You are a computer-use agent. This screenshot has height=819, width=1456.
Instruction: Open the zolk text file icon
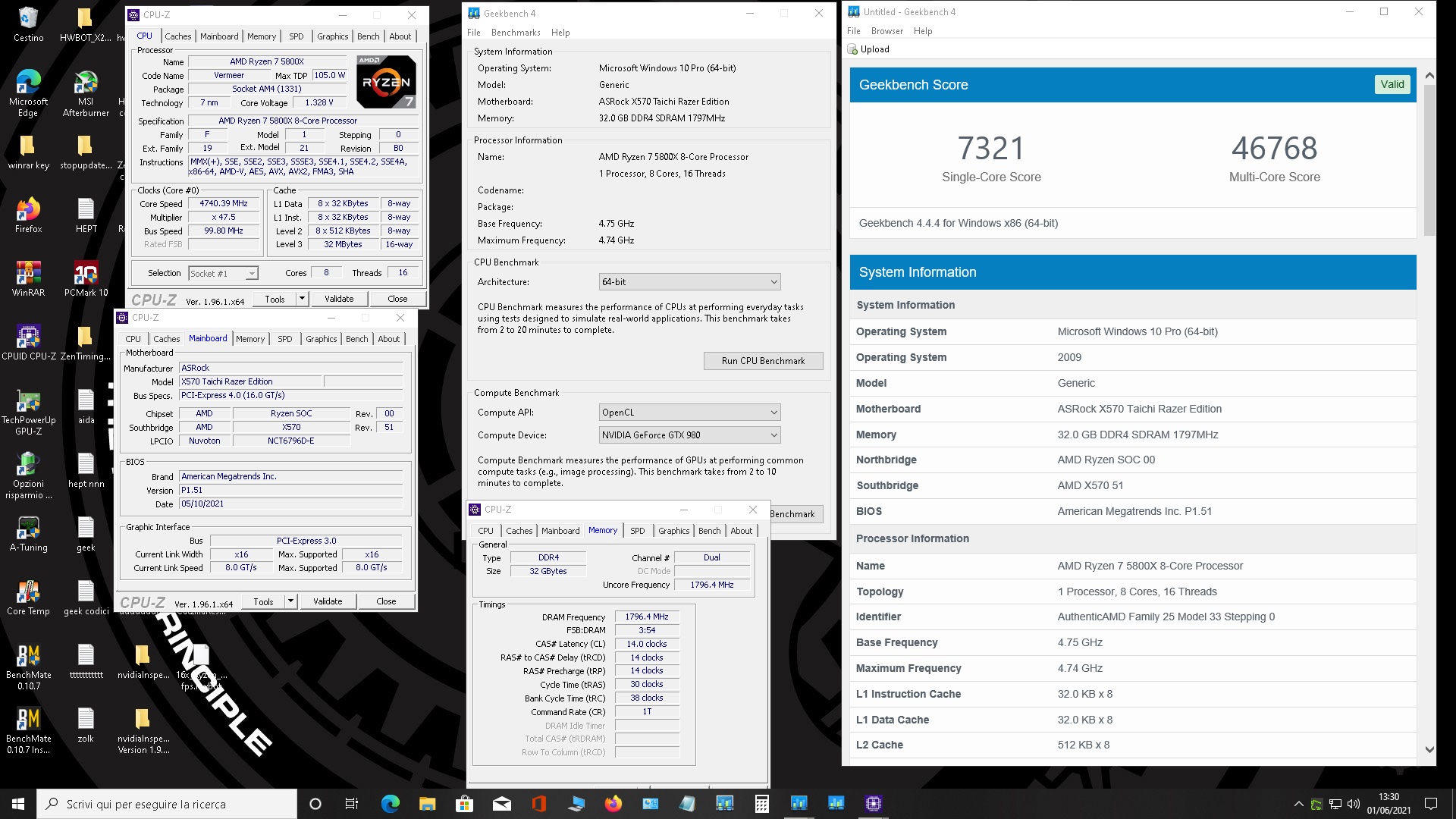(x=86, y=724)
